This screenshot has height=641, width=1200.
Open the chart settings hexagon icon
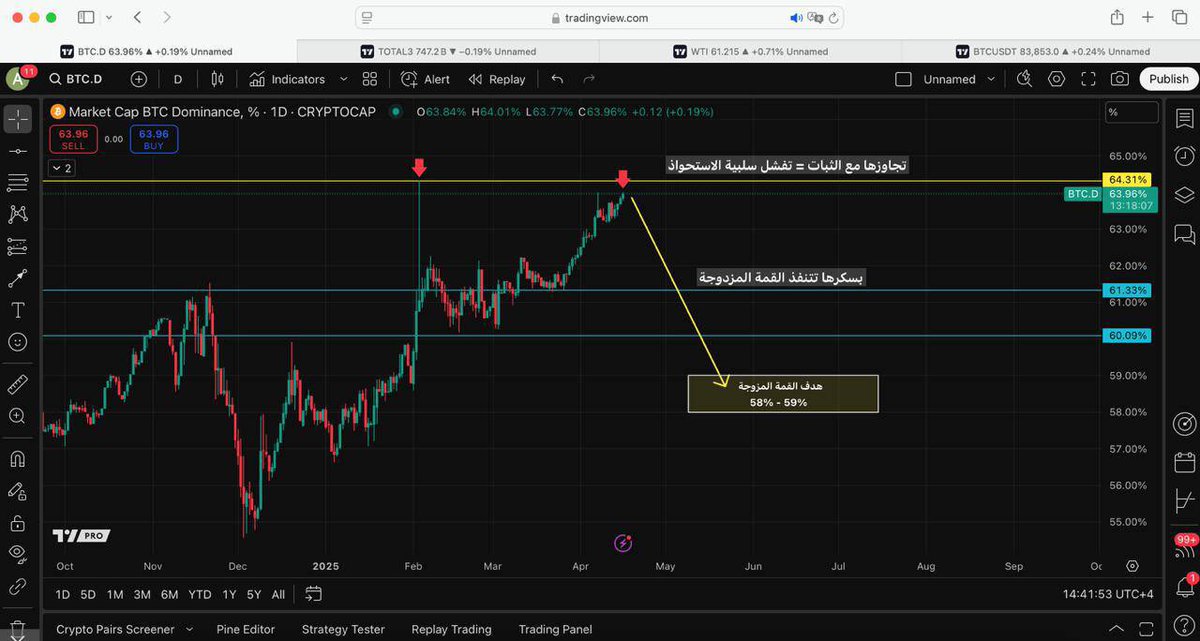1056,79
